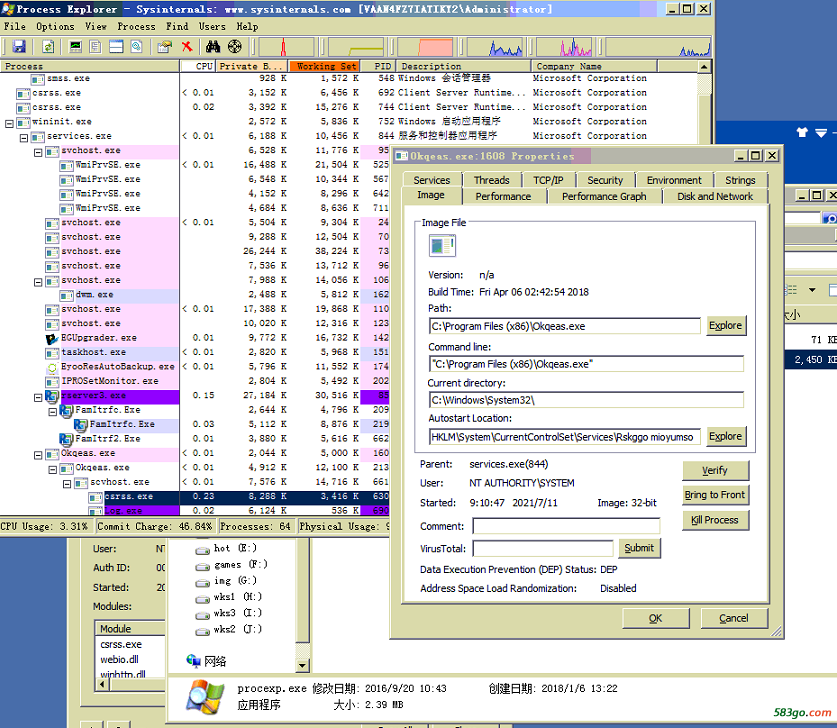Click the binoculars Find icon
This screenshot has height=728, width=837.
pyautogui.click(x=213, y=47)
